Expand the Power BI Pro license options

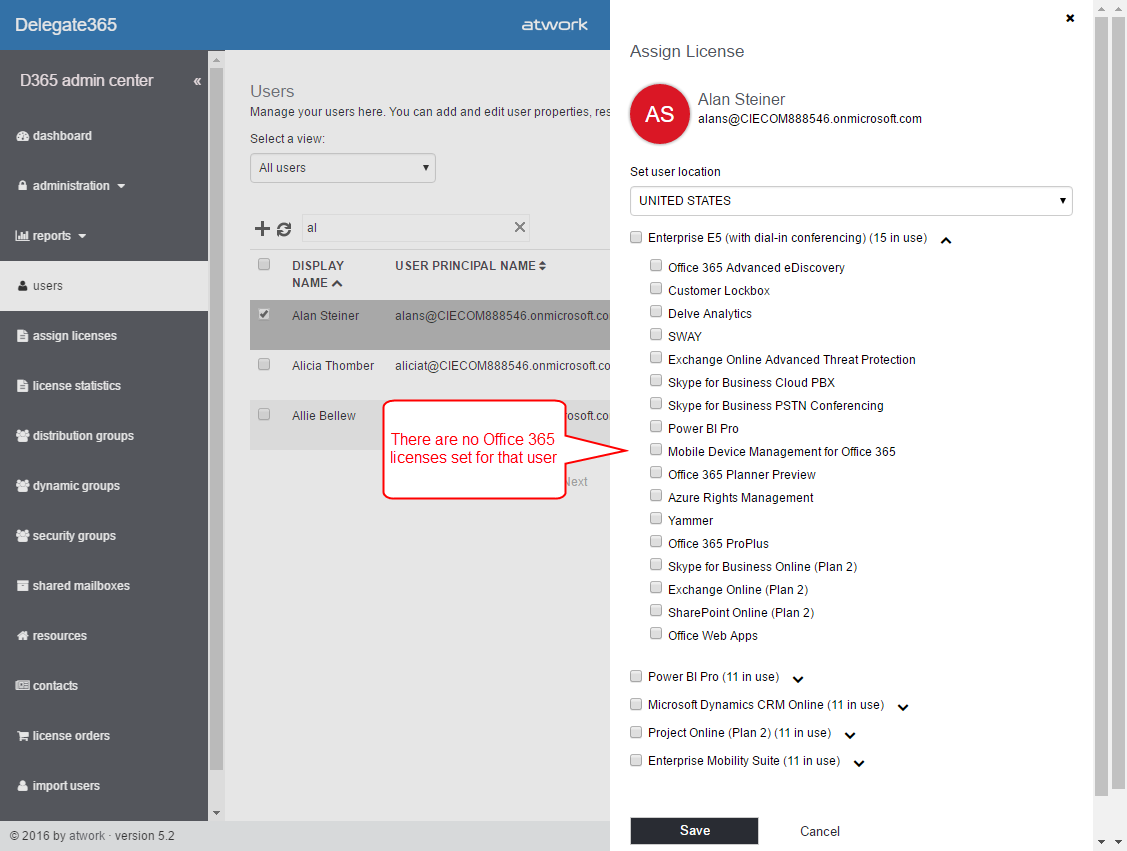[798, 679]
